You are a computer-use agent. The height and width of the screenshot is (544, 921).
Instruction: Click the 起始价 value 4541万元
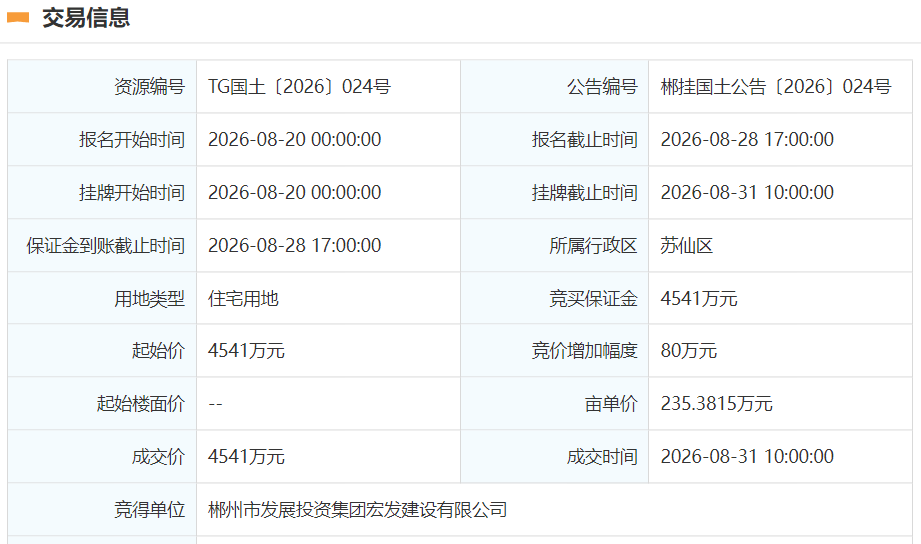tap(246, 351)
